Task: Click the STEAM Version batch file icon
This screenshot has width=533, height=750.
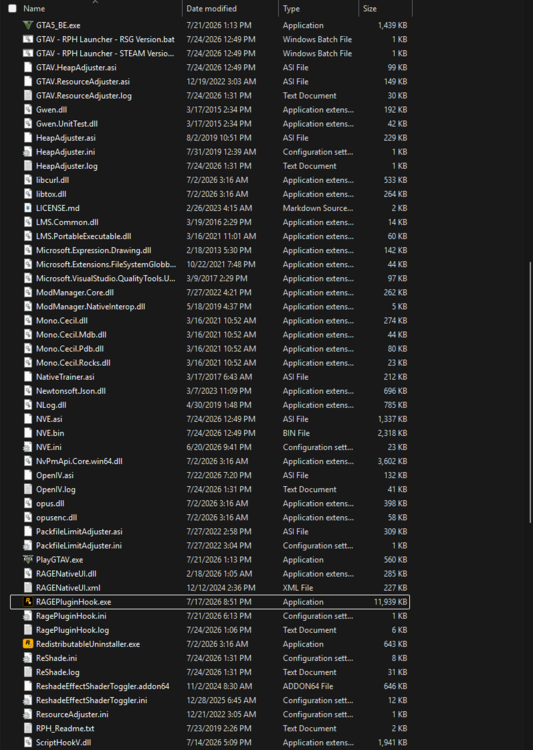Action: click(x=28, y=54)
